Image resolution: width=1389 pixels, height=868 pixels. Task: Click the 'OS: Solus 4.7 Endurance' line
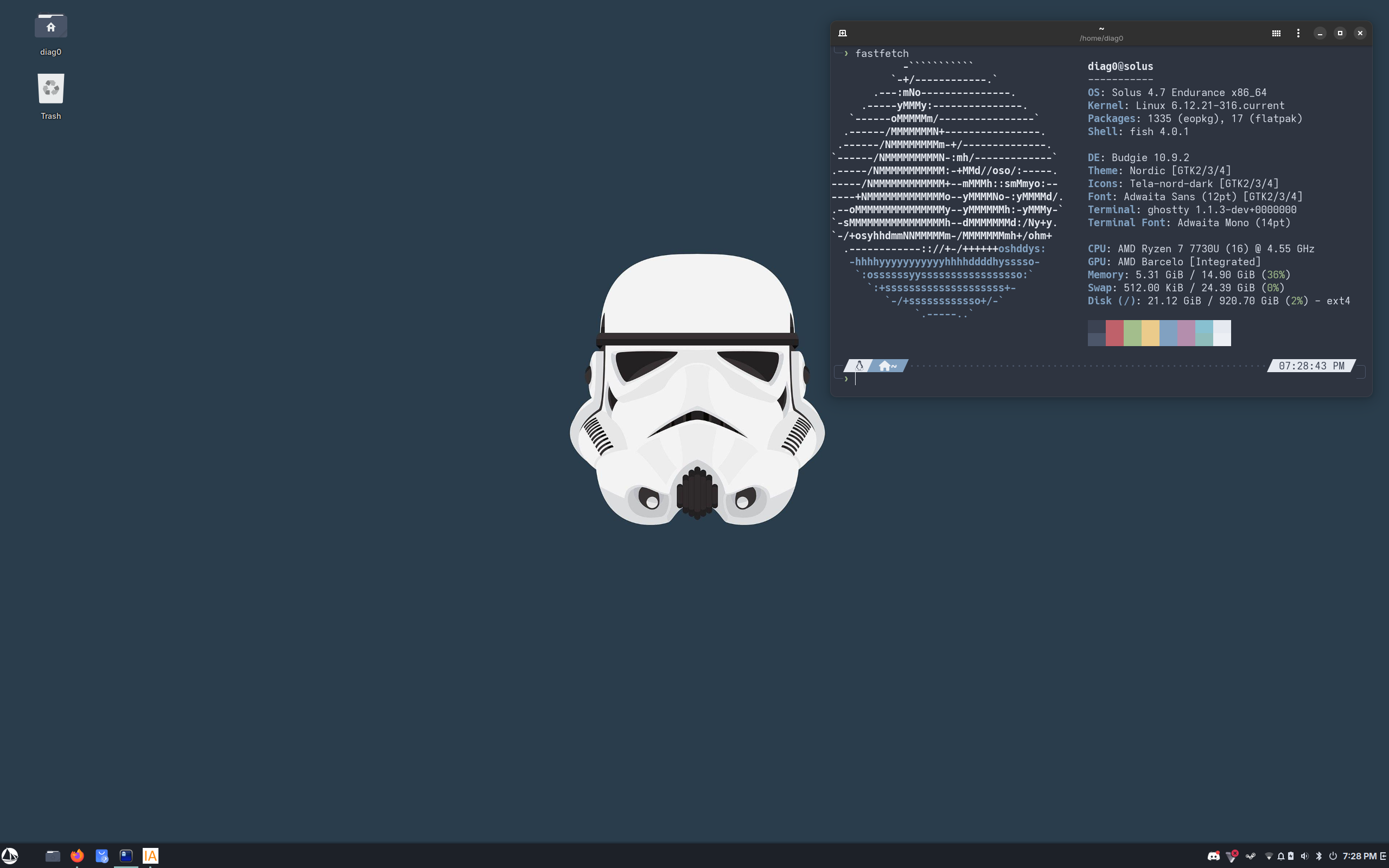[x=1177, y=92]
